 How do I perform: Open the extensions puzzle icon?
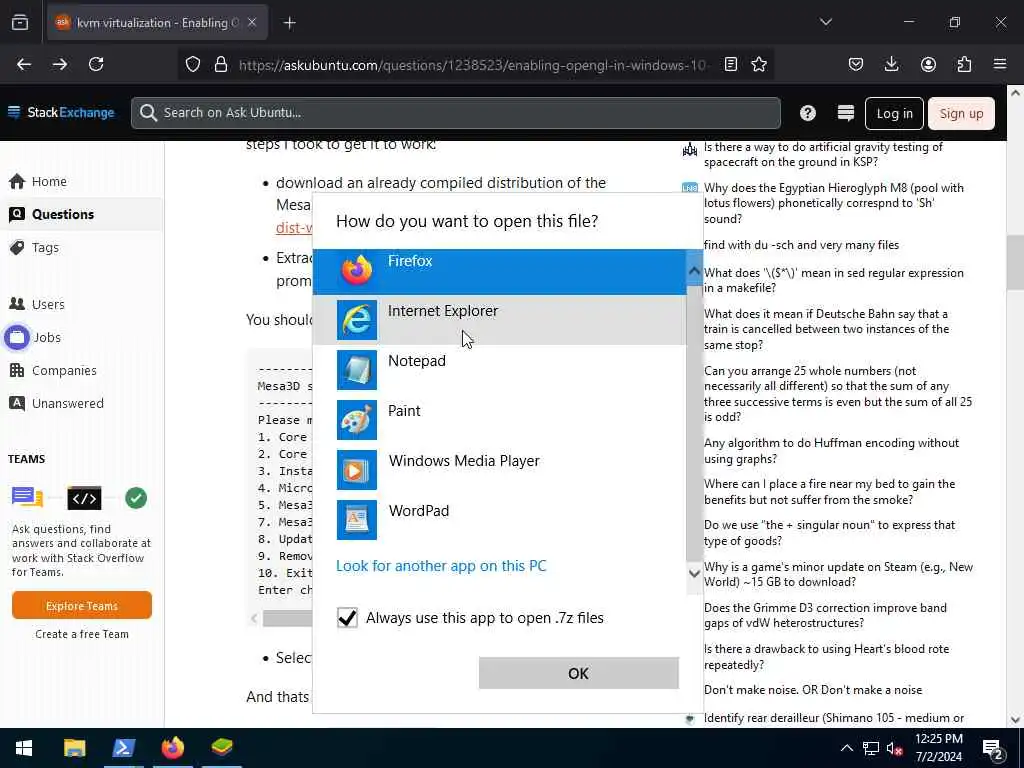pyautogui.click(x=964, y=64)
